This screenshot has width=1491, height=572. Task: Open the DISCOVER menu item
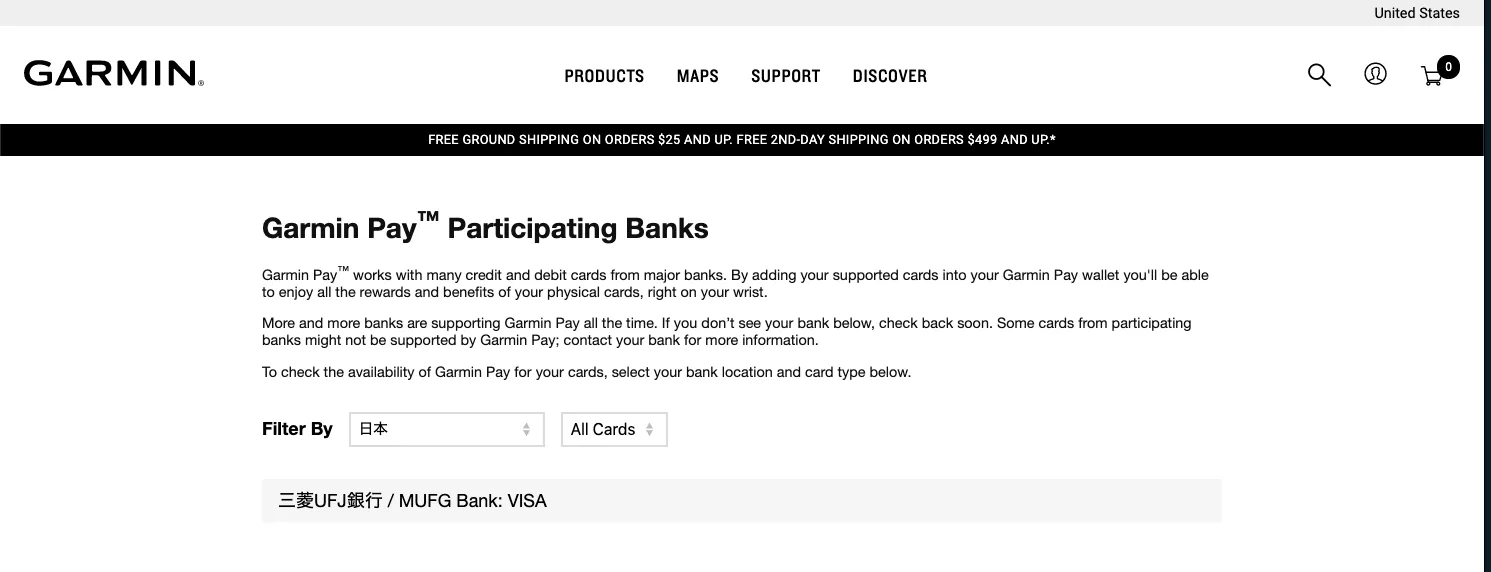pos(889,76)
